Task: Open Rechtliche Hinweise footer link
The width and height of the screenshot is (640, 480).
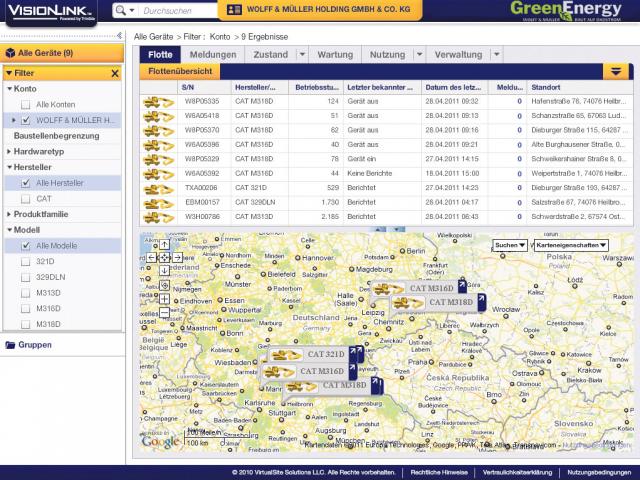Action: click(x=439, y=472)
